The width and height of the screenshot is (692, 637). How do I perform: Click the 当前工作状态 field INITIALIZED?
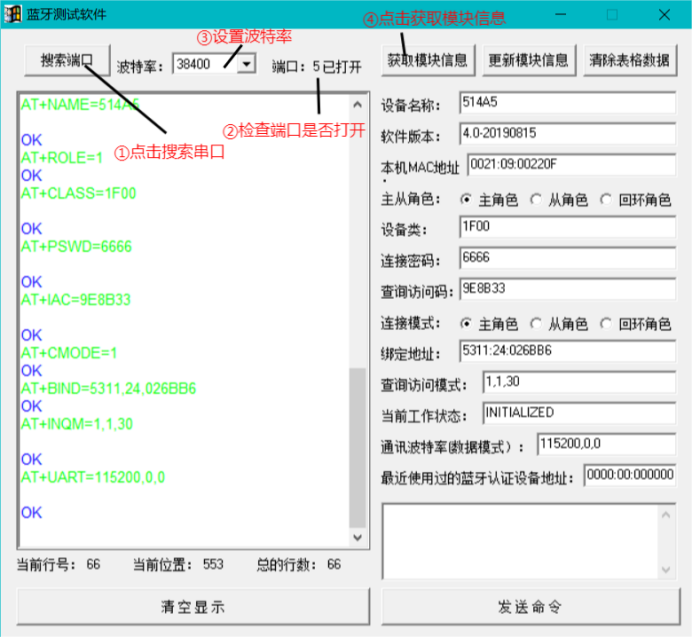click(579, 413)
